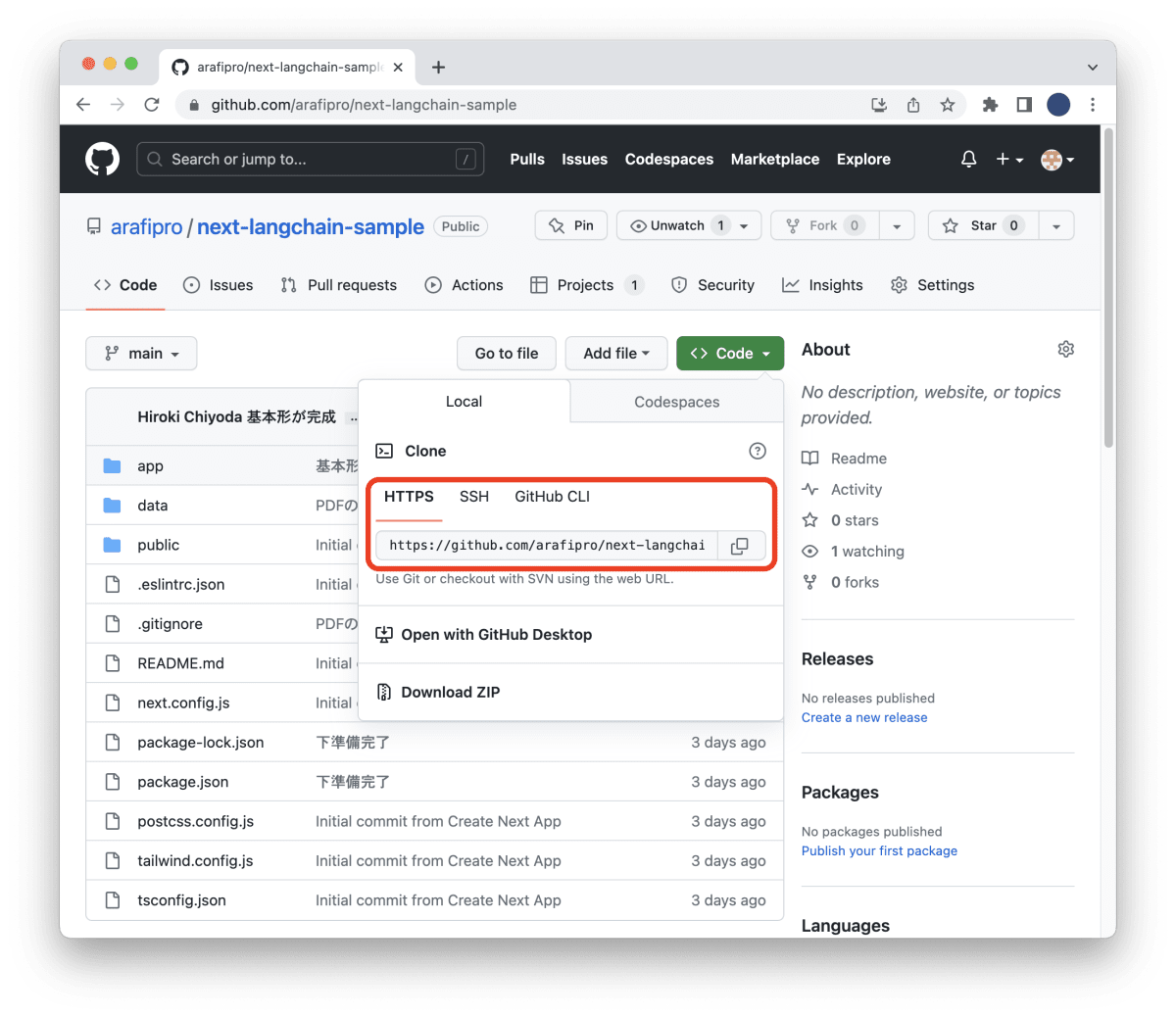Screen dimensions: 1176x1017
Task: Click the GitHub Octocat logo
Action: click(102, 159)
